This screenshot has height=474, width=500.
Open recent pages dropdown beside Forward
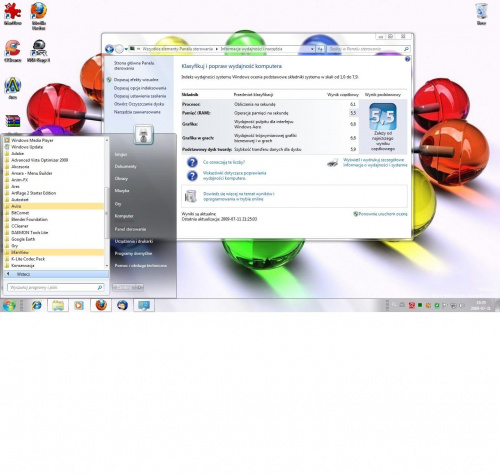[126, 49]
